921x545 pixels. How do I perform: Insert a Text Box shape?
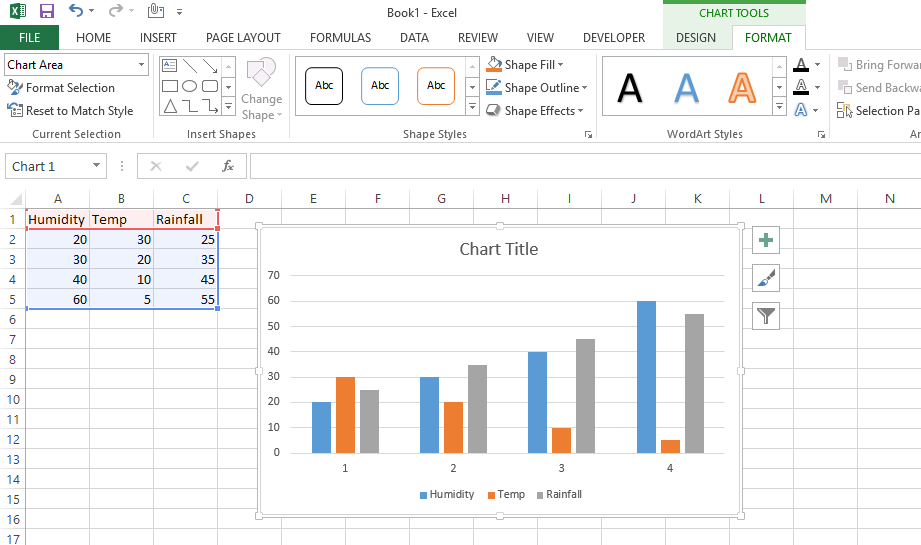170,66
